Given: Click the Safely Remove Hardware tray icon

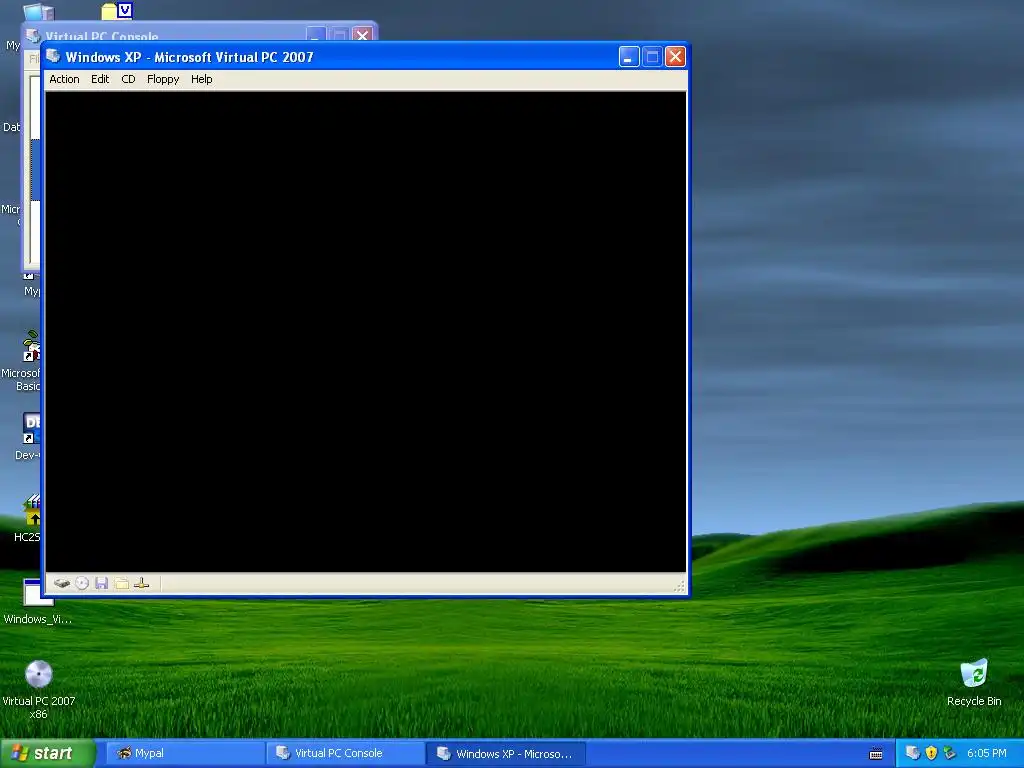Looking at the screenshot, I should pyautogui.click(x=950, y=753).
